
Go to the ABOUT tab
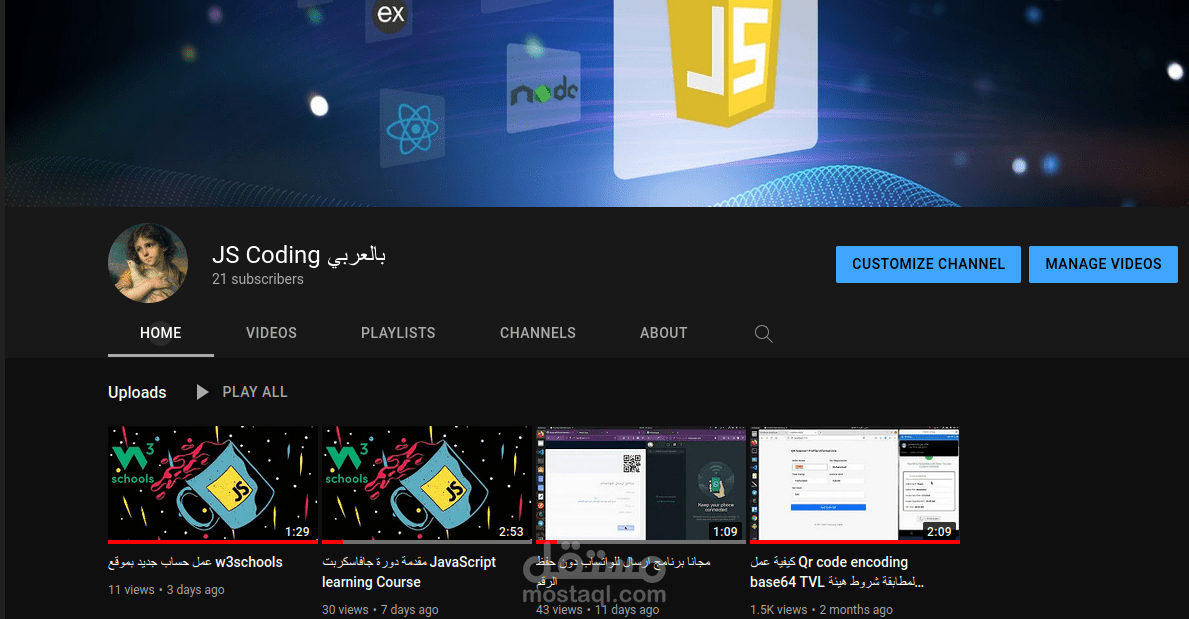pyautogui.click(x=664, y=333)
